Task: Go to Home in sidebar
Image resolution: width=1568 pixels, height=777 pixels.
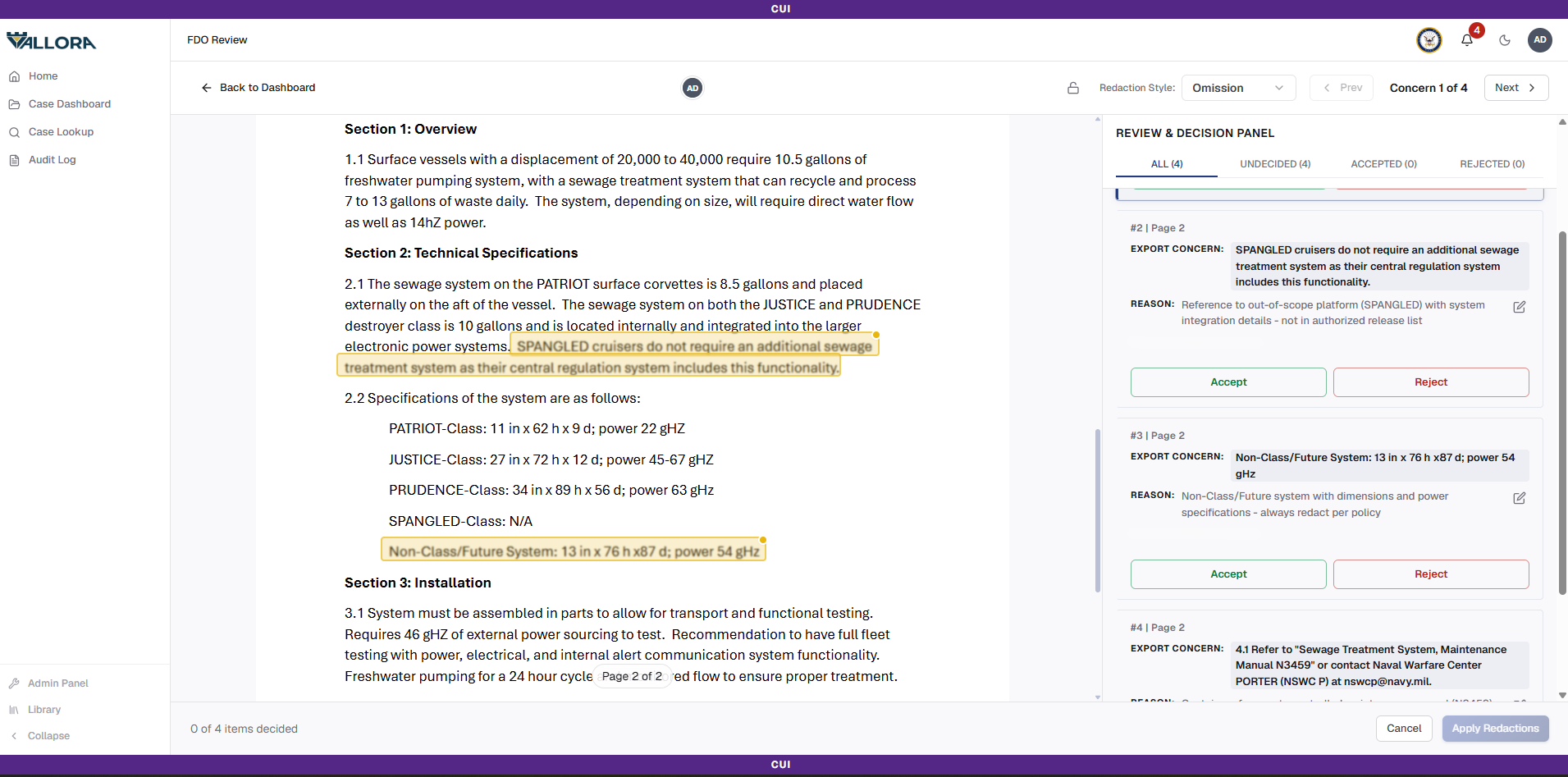Action: 43,76
